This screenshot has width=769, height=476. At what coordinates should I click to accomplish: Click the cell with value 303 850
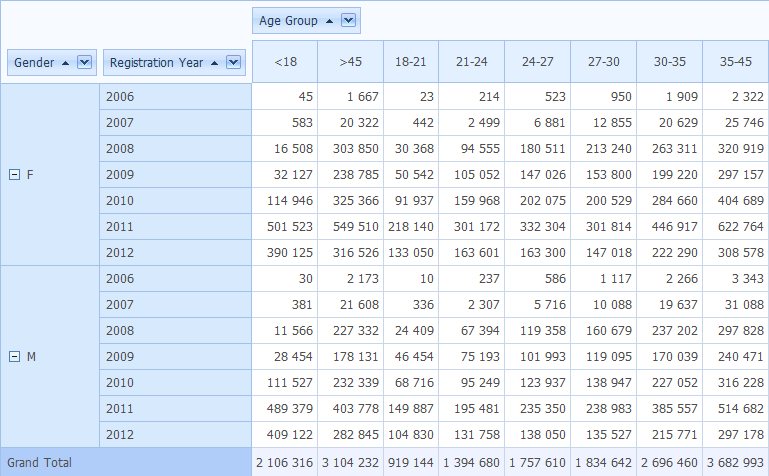pos(350,149)
